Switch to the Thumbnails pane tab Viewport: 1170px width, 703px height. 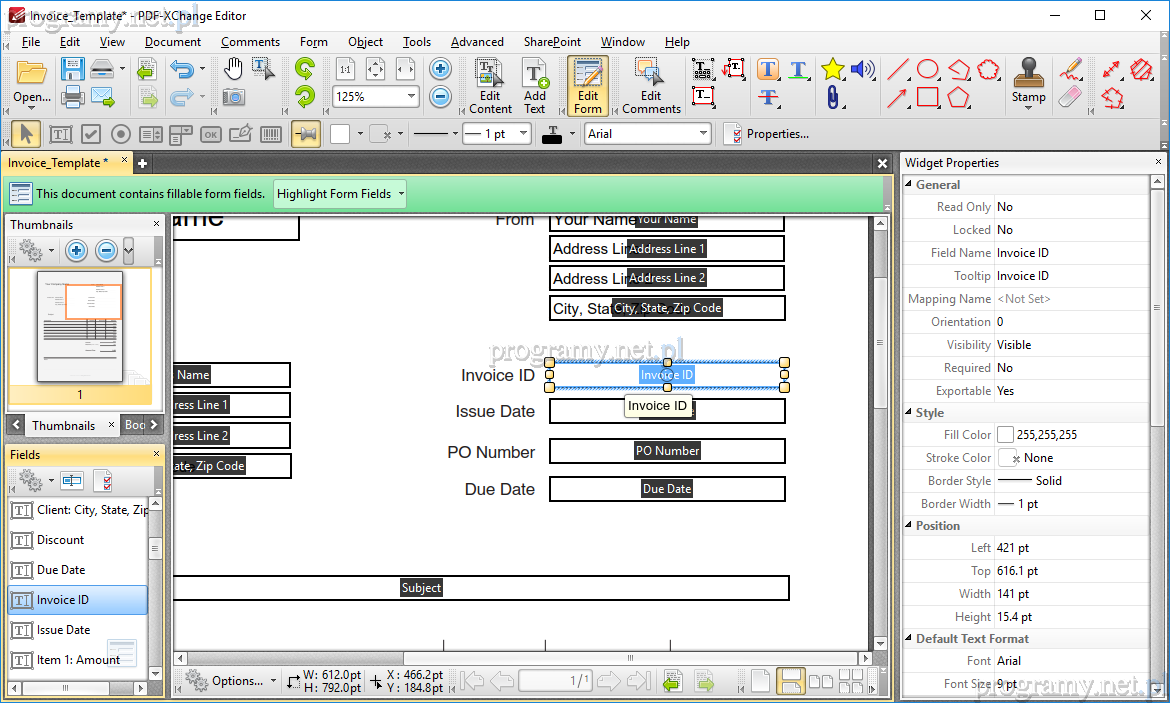coord(63,425)
